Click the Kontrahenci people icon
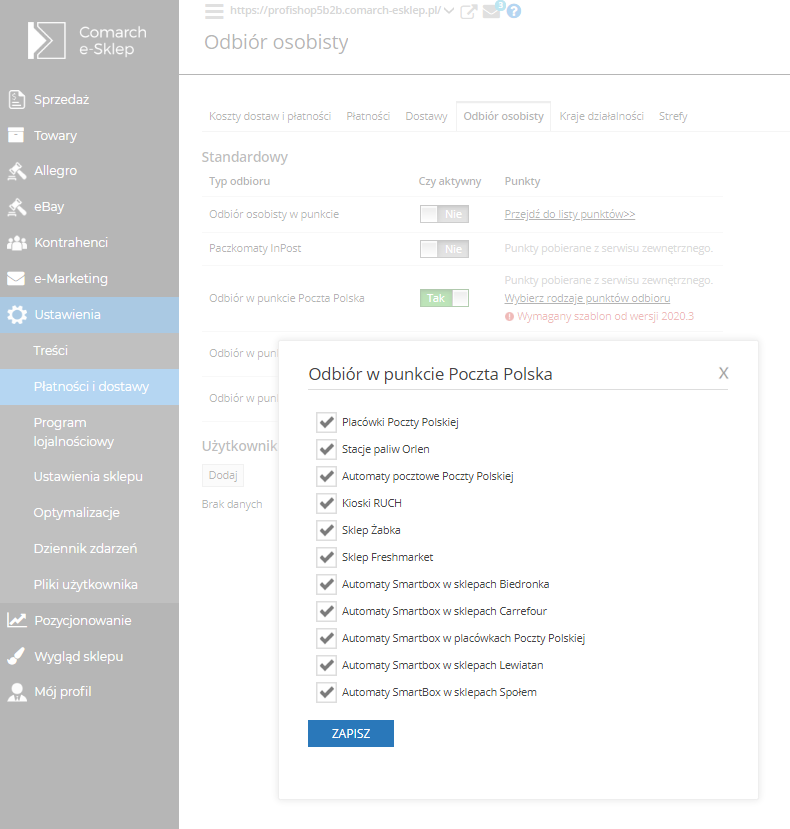The width and height of the screenshot is (790, 829). [16, 243]
